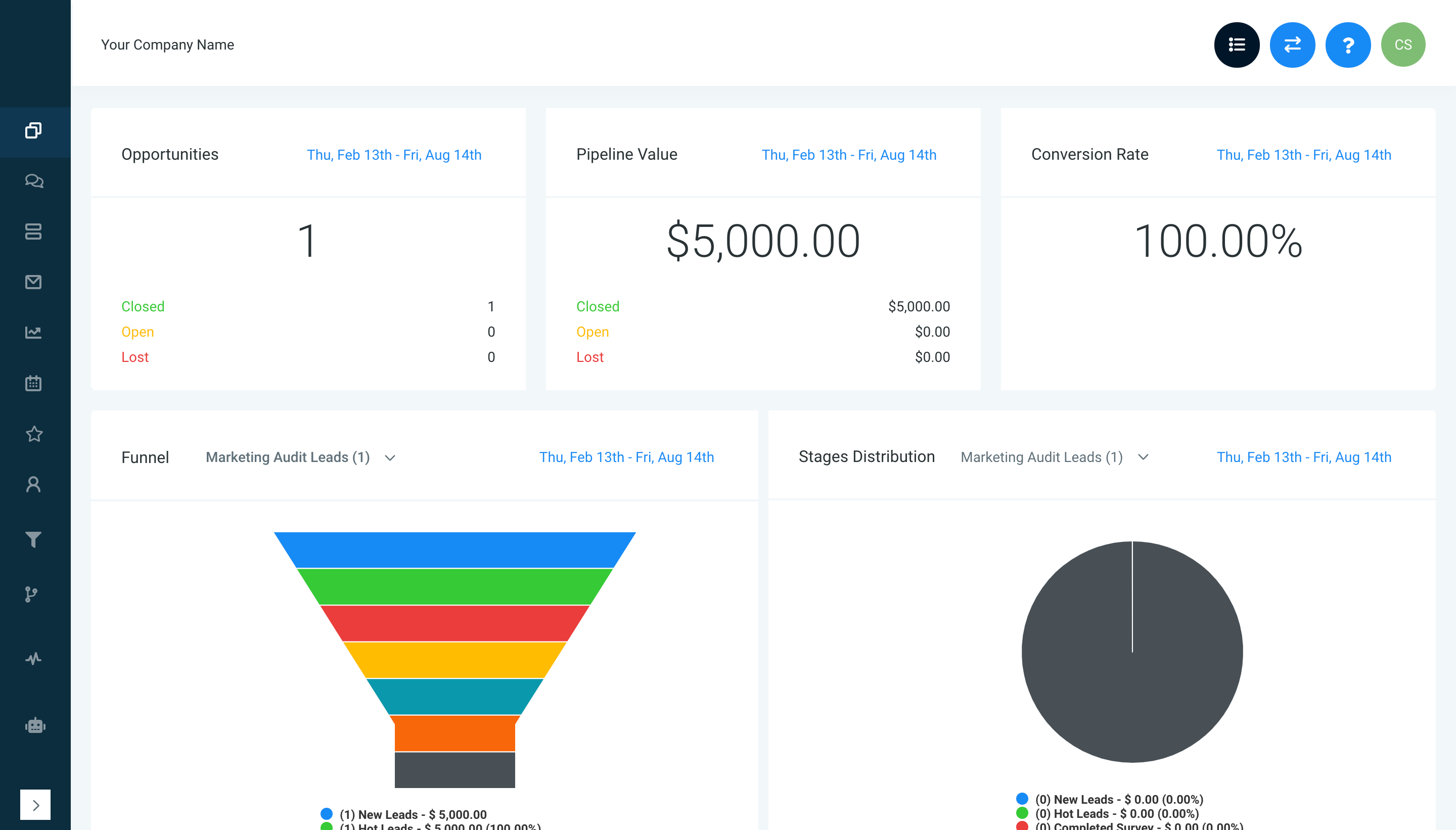Open the Opportunities date range link
1456x830 pixels.
pos(394,155)
